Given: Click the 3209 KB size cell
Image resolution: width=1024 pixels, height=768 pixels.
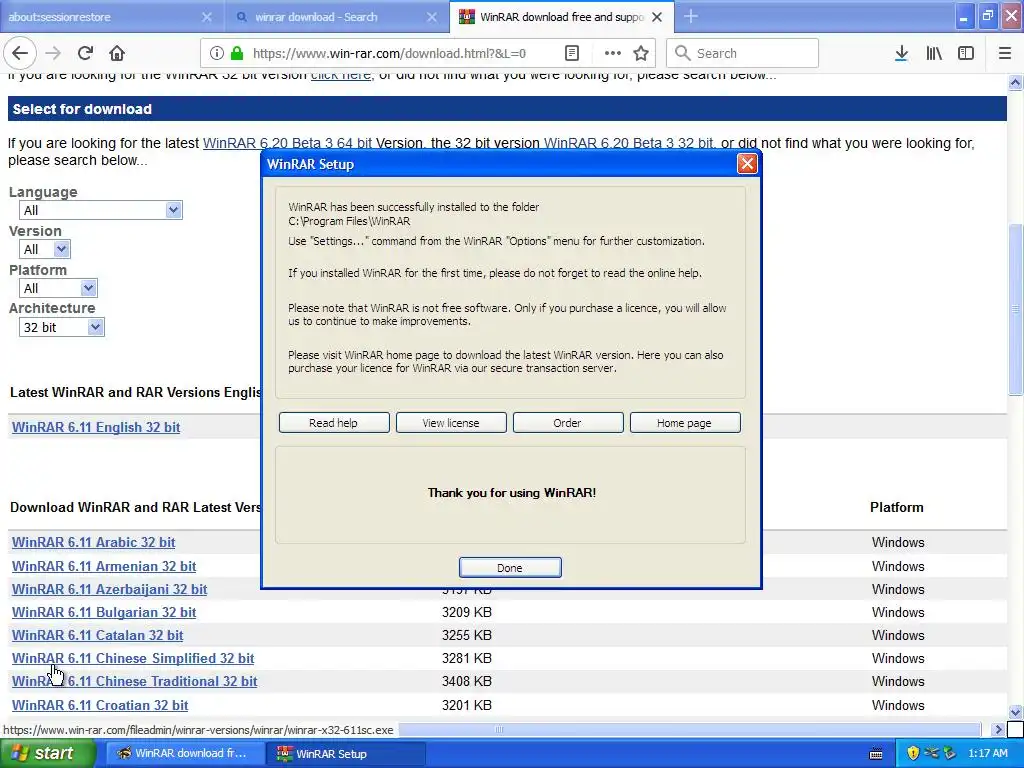Looking at the screenshot, I should coord(467,612).
